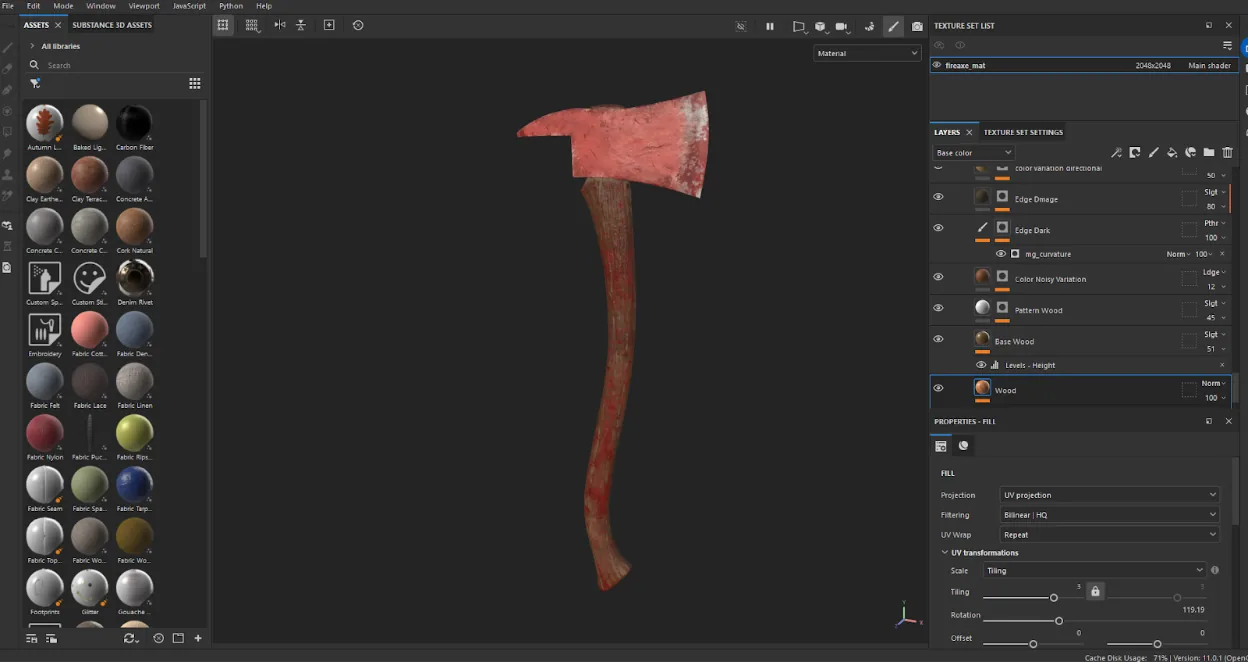
Task: Open the lazy mouse grid dropdown icon
Action: (251, 25)
